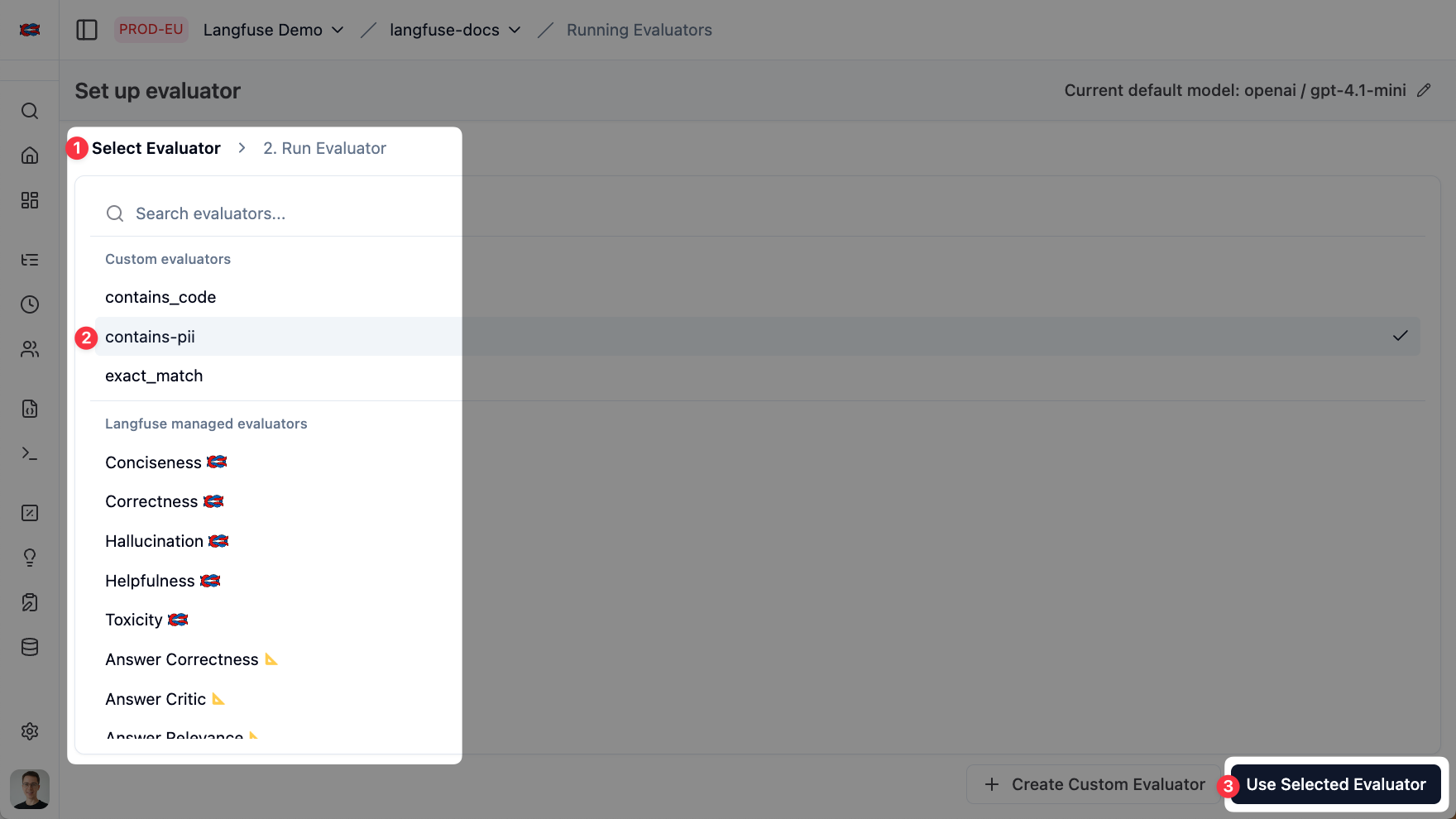
Task: Open the Playground terminal icon
Action: tap(30, 453)
